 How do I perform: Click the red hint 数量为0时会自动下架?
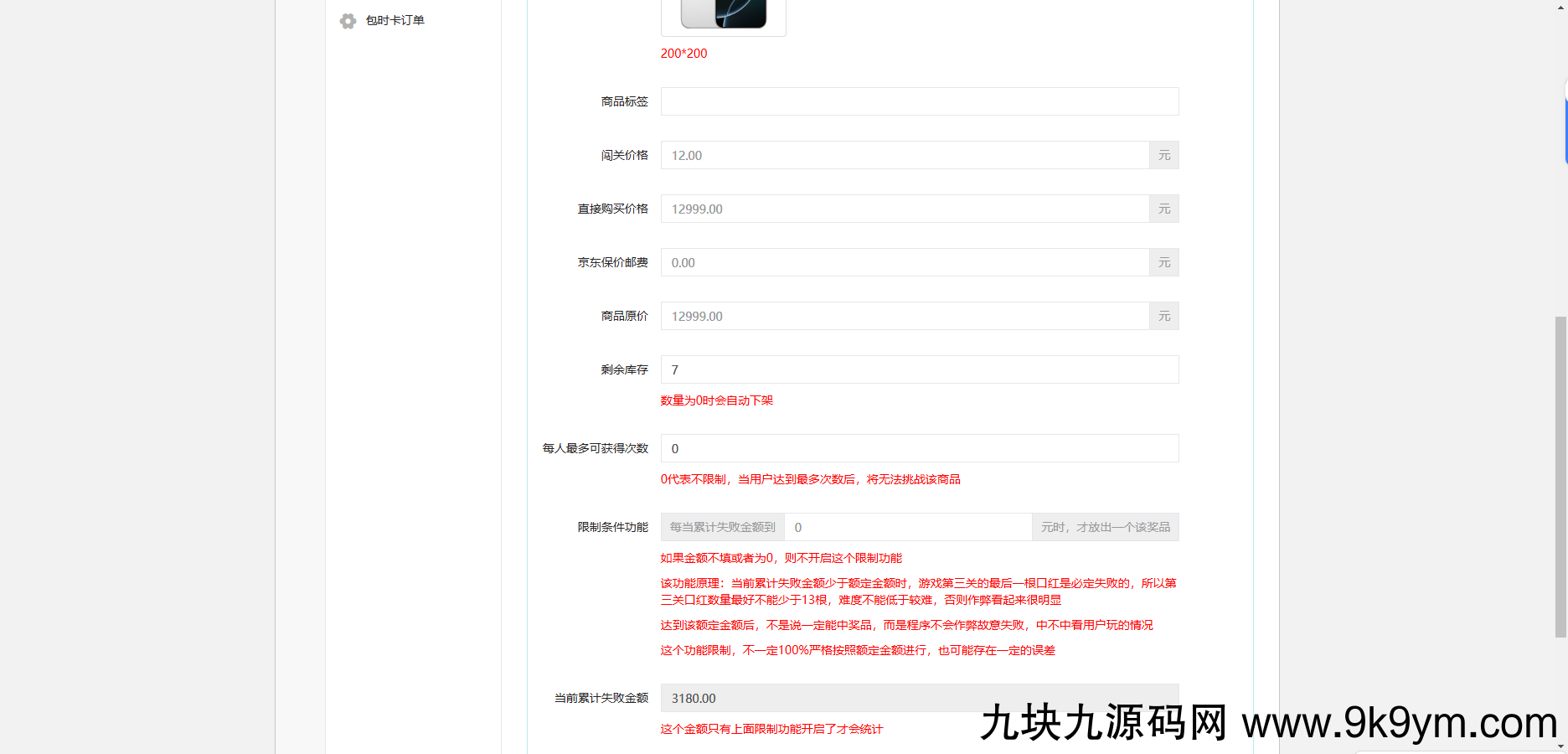click(x=716, y=400)
